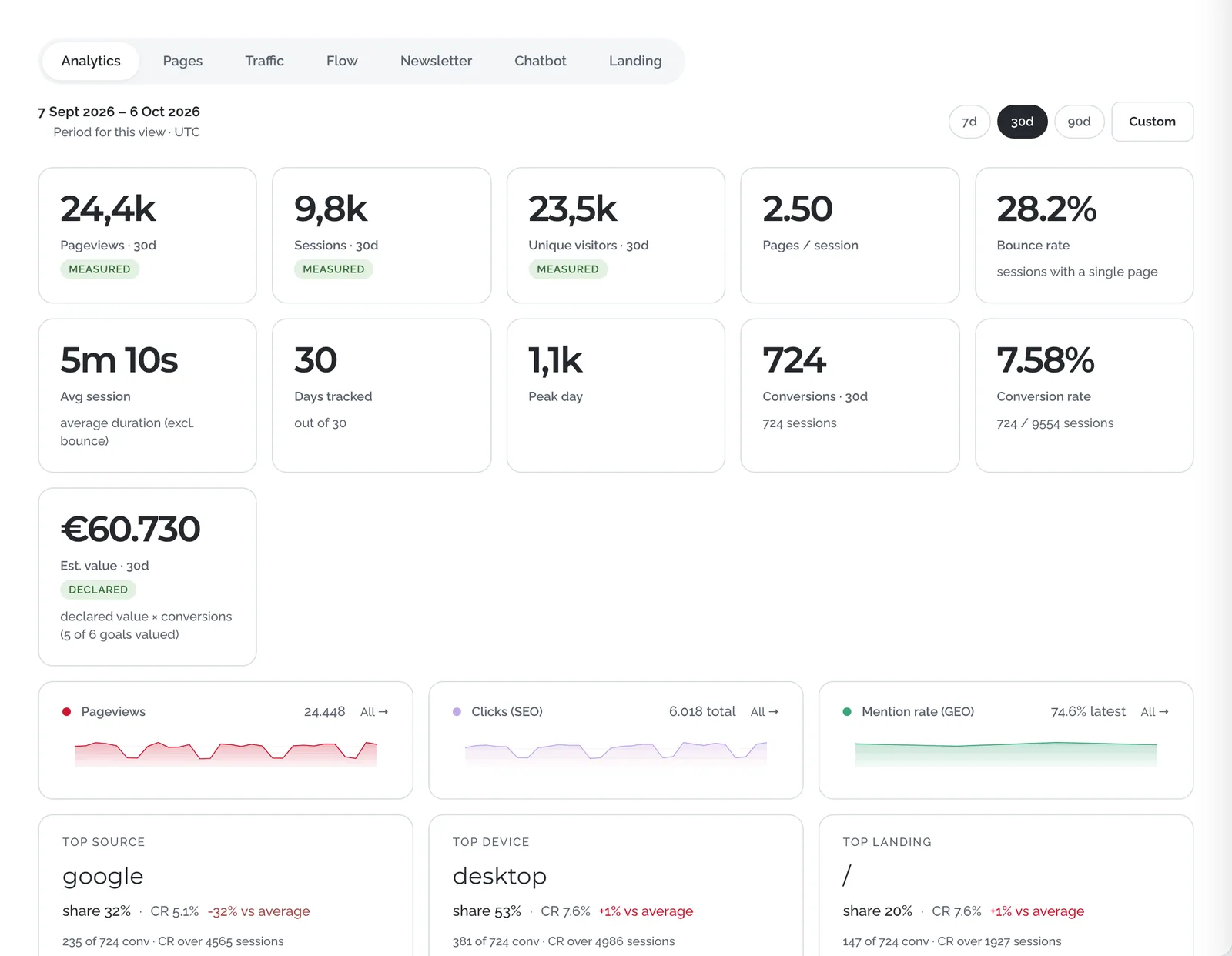The image size is (1232, 956).
Task: Click the Mention rate (GEO) sparkline
Action: click(x=1006, y=753)
